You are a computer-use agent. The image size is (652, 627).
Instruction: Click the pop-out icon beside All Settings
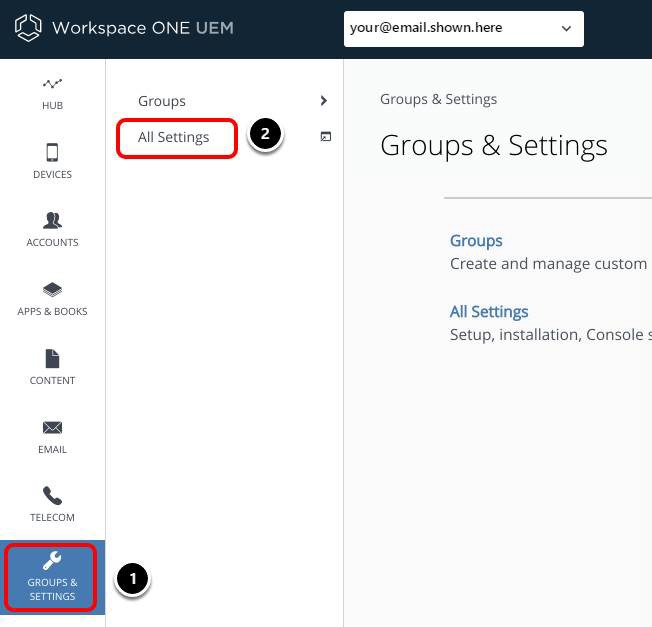(x=325, y=137)
